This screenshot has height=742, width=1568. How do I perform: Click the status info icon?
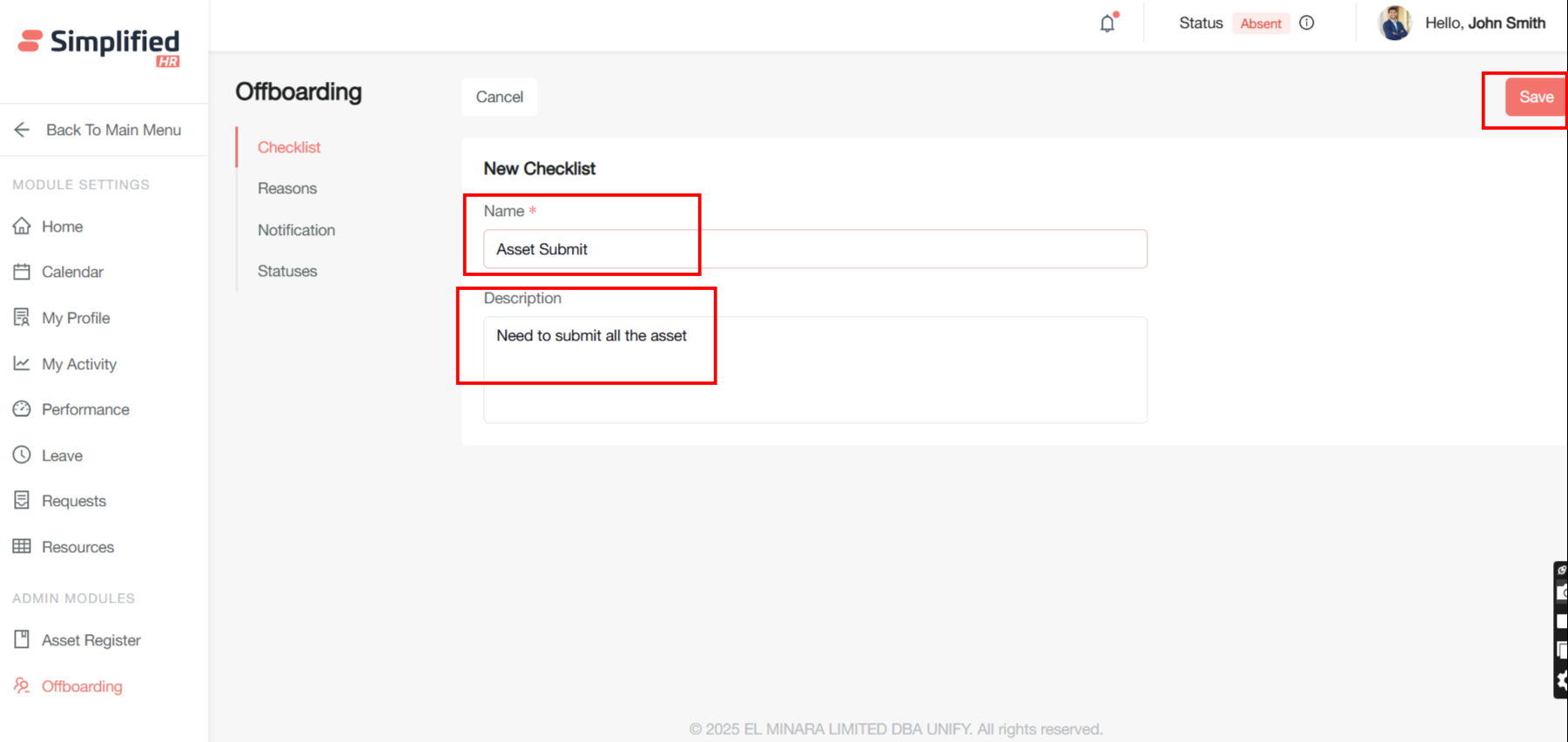1307,24
